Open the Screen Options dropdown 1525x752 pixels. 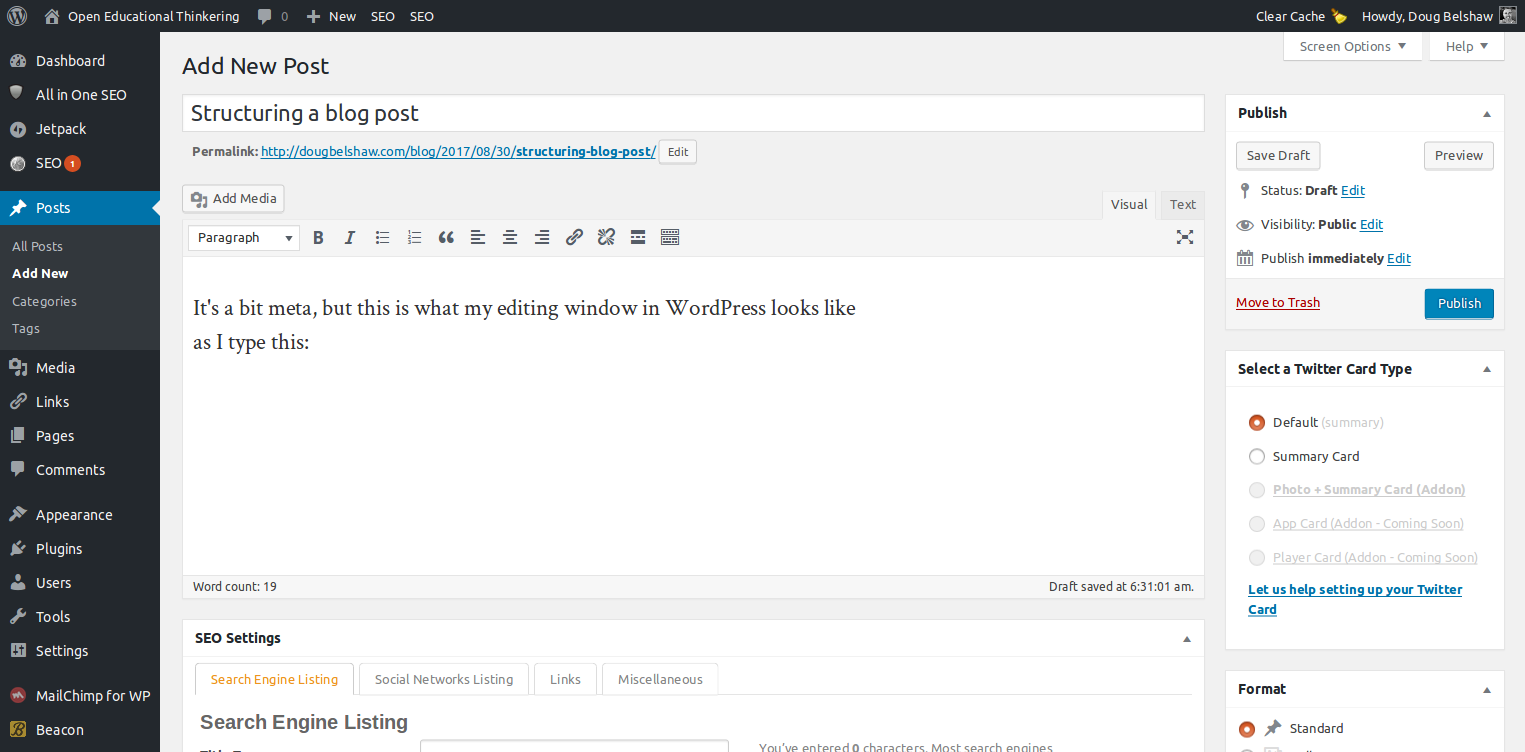pos(1352,46)
